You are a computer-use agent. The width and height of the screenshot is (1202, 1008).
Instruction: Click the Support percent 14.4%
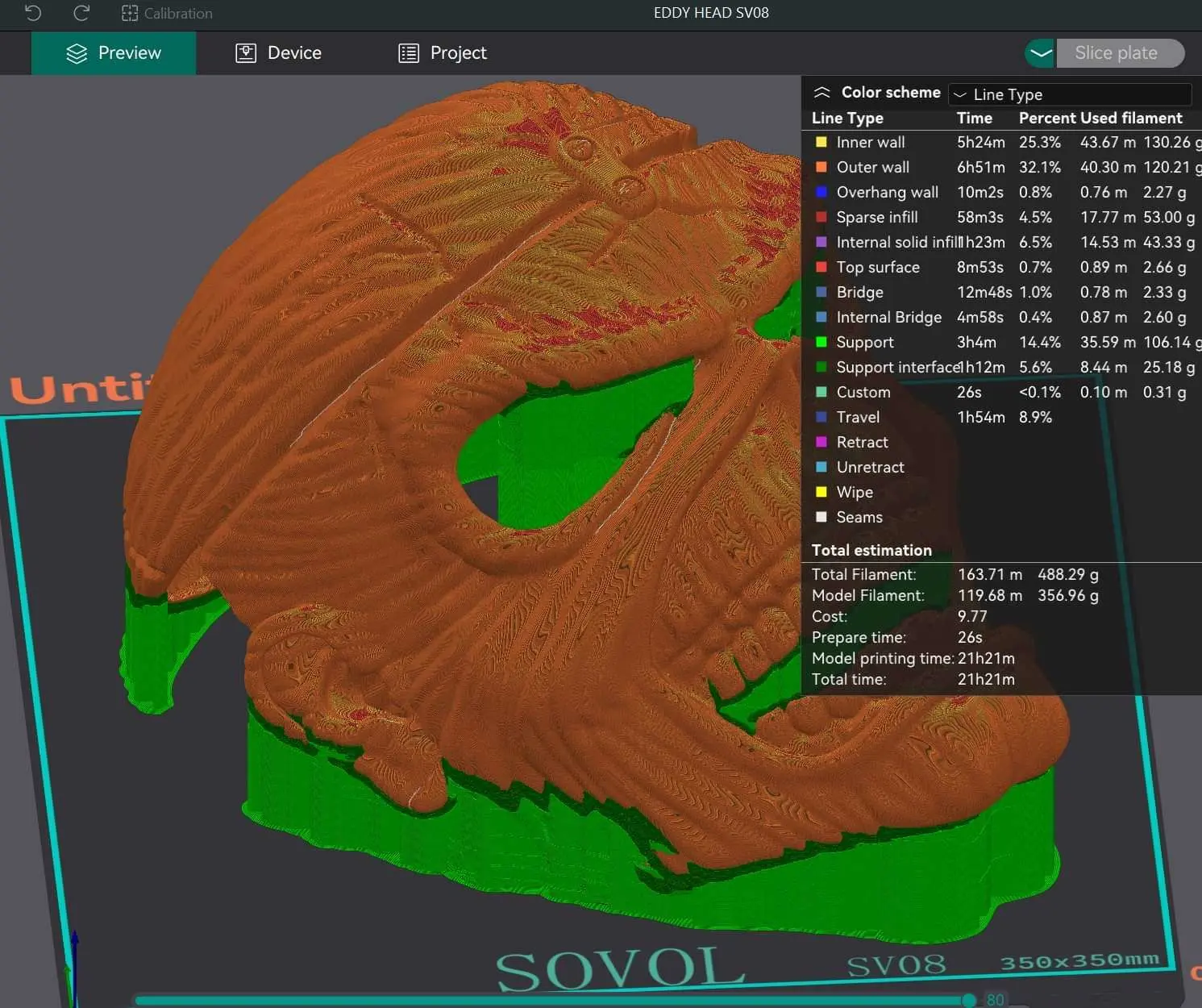[x=1040, y=342]
